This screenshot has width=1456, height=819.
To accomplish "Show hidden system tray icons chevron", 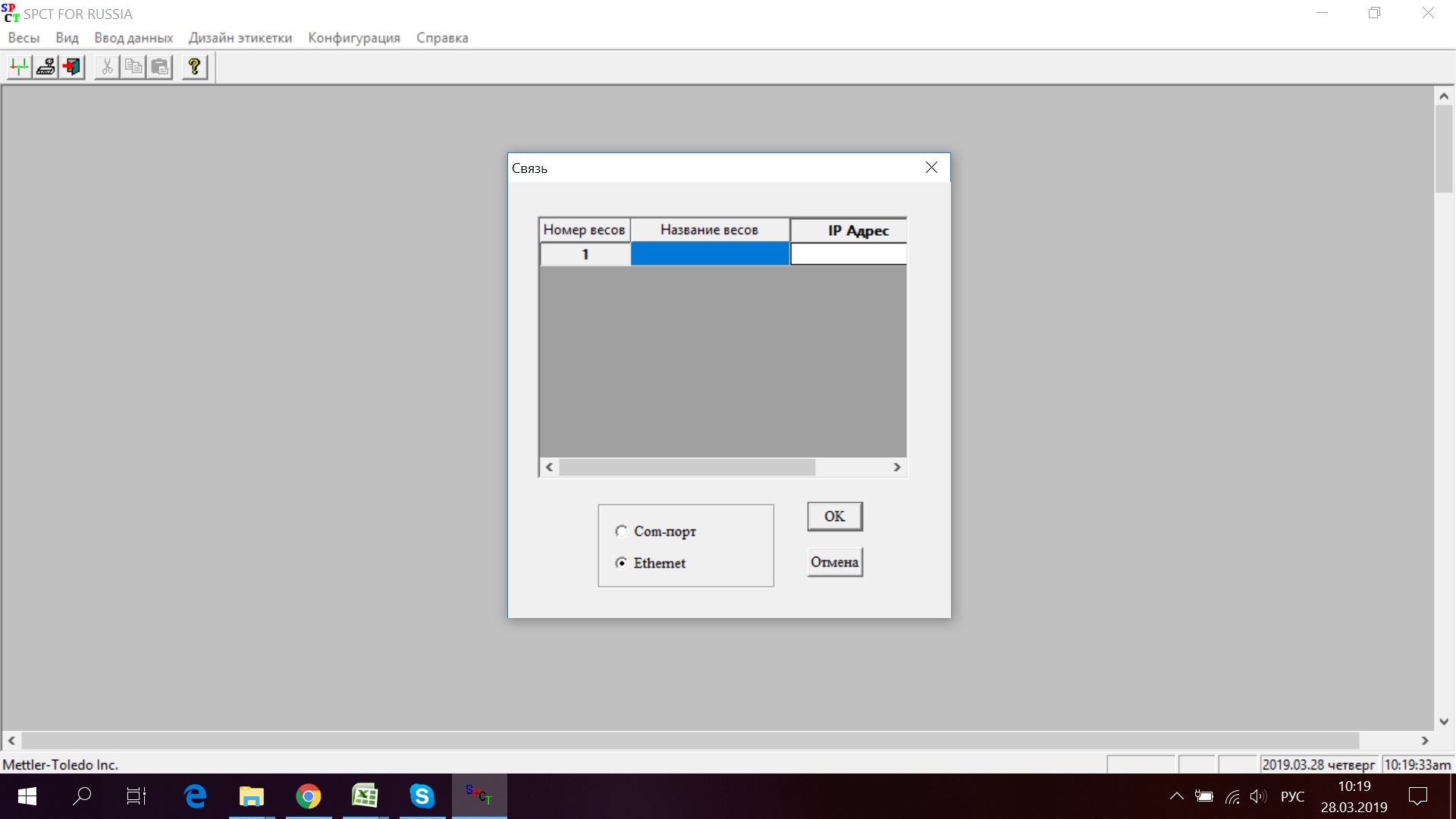I will (x=1176, y=796).
